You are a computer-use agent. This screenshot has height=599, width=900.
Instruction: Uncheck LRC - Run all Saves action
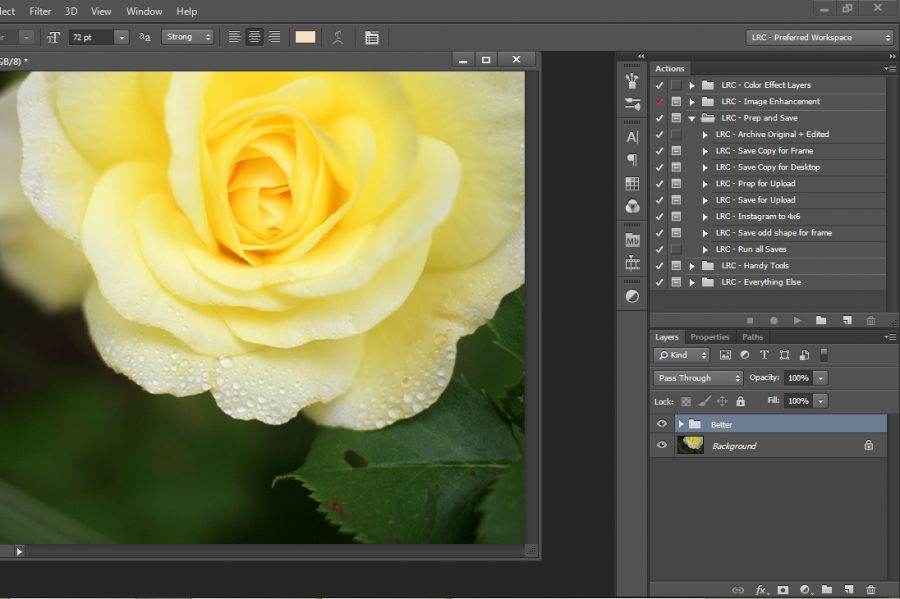(660, 250)
